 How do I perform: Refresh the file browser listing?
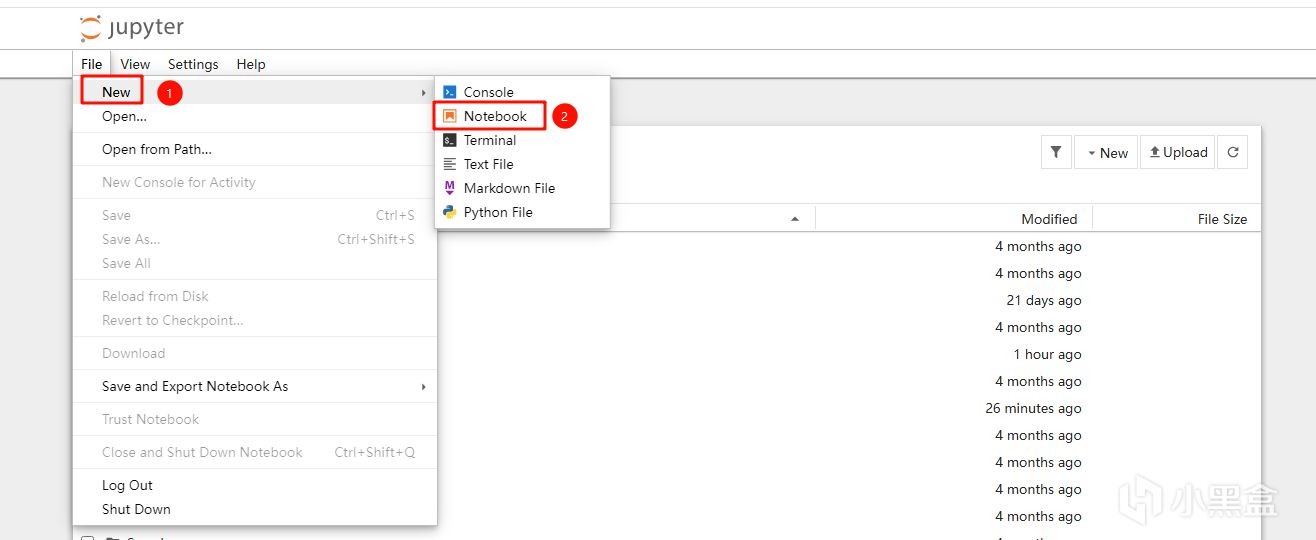click(1233, 152)
